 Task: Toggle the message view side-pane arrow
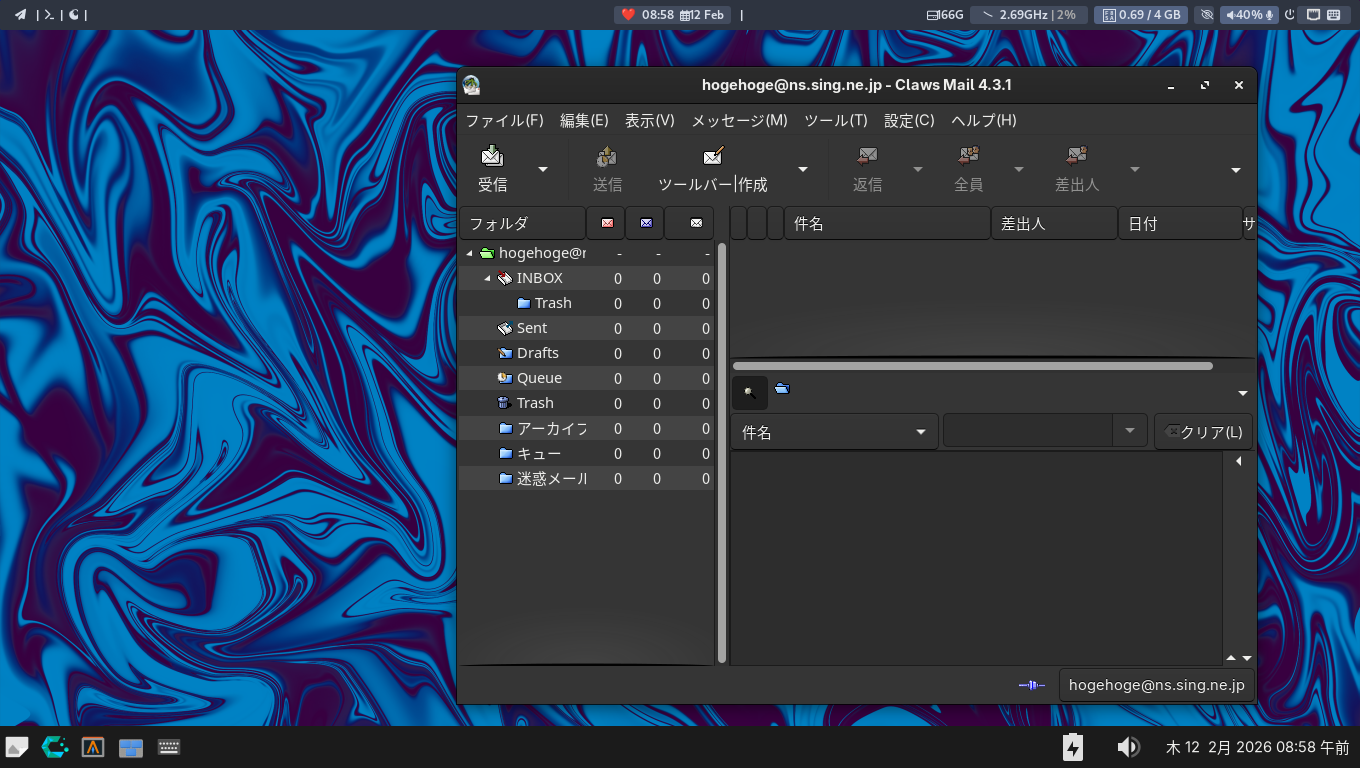pos(1239,461)
